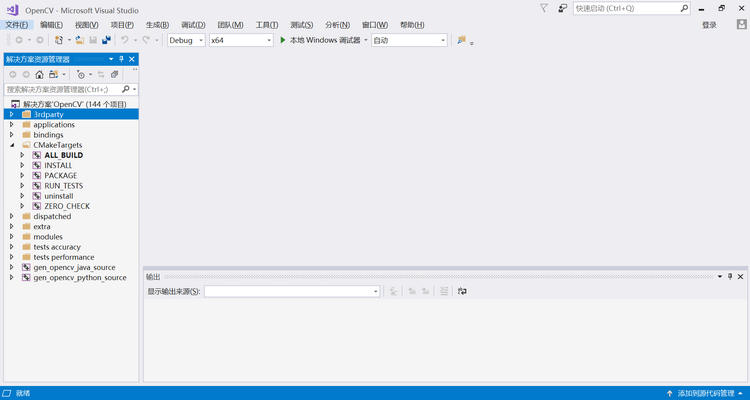Click the feedback icon near Quick Launch

(562, 8)
